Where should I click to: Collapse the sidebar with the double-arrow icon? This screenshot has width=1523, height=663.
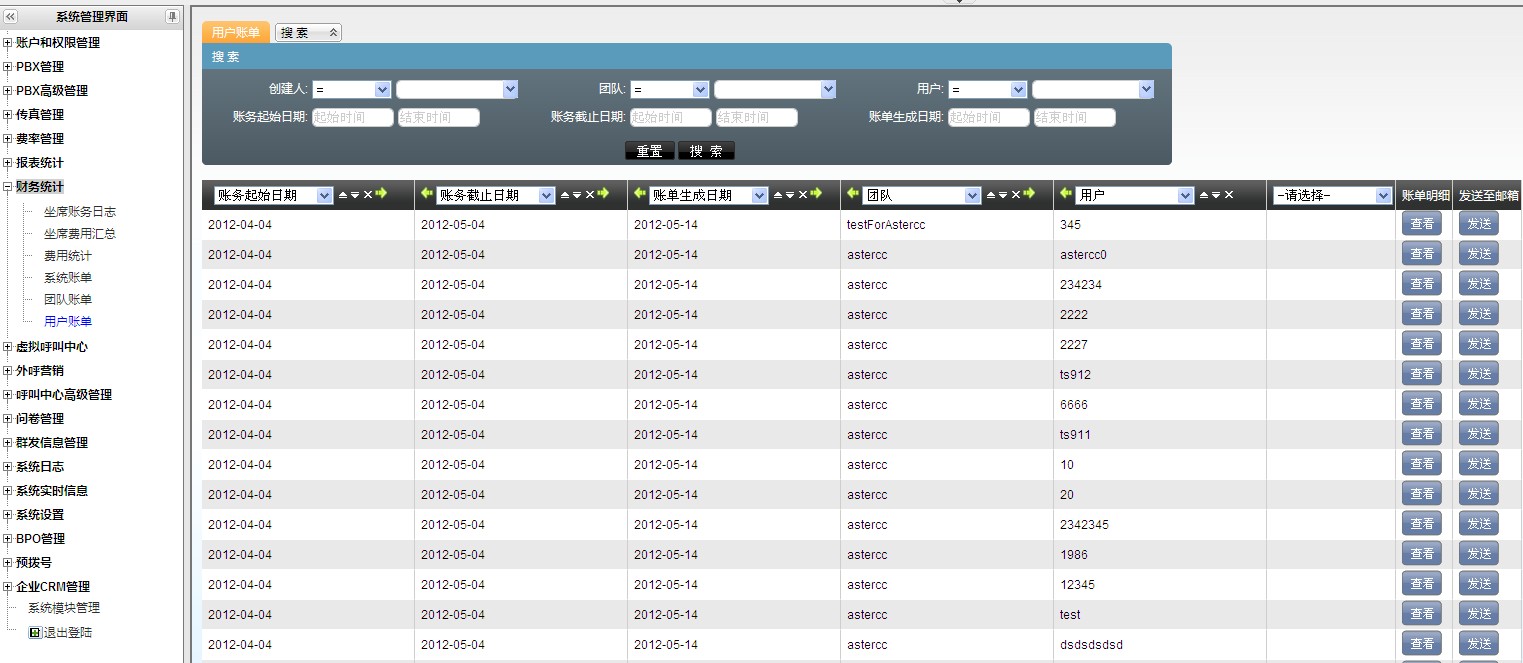tap(11, 17)
